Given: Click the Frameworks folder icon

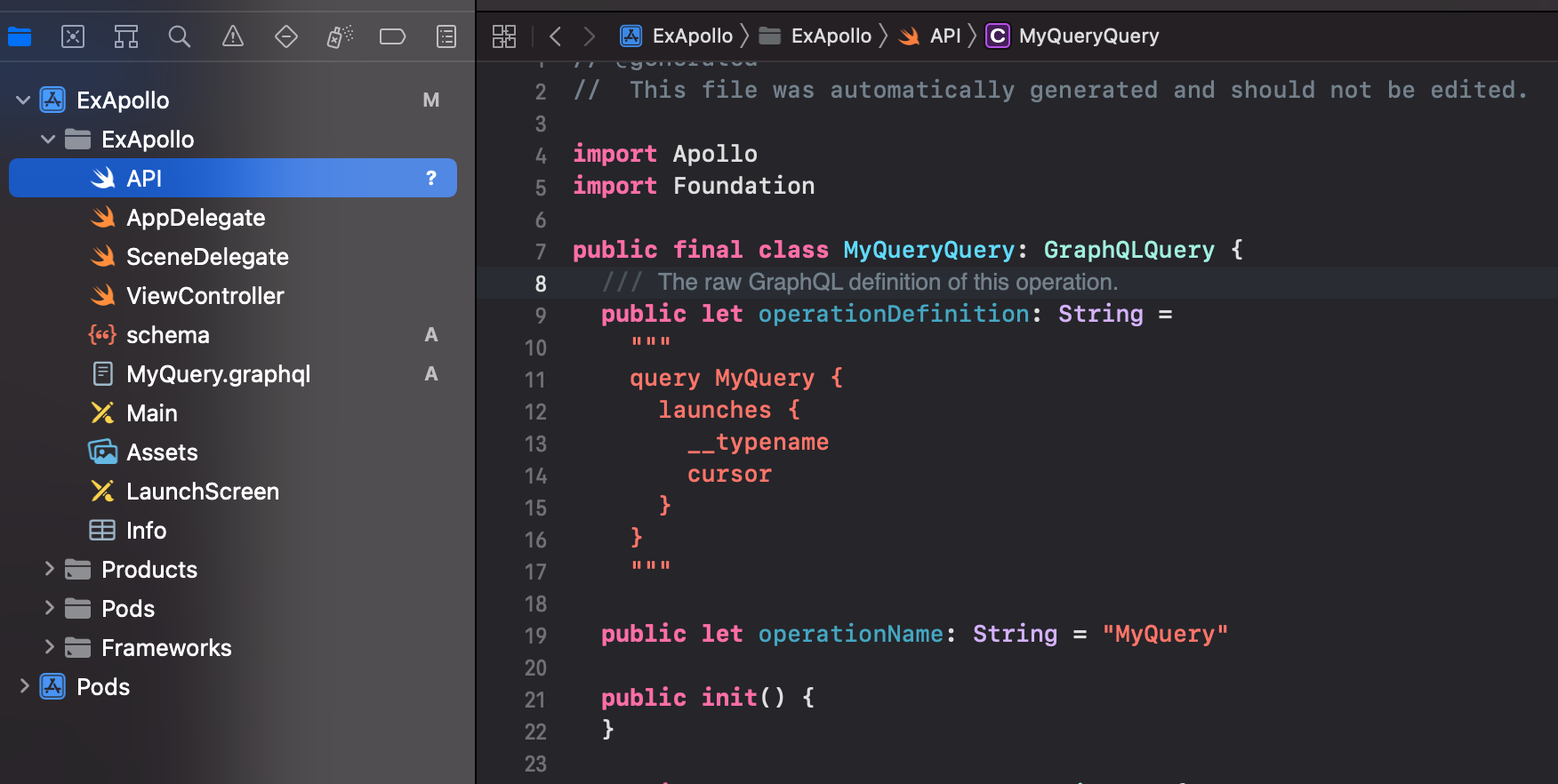Looking at the screenshot, I should click(x=78, y=647).
